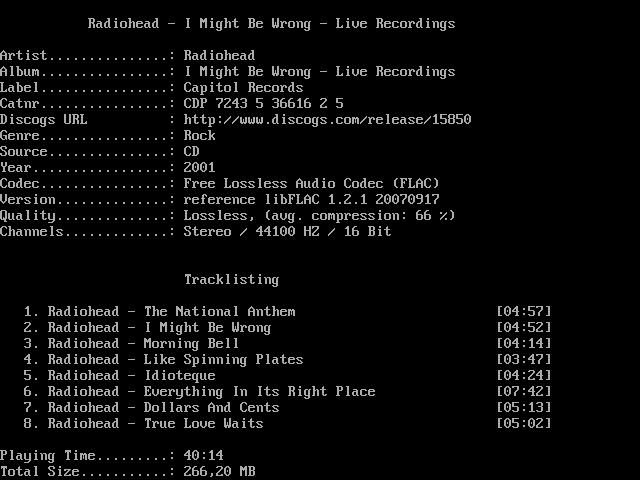
Task: Pick track 6 Everything In Its Right Place
Action: (211, 392)
